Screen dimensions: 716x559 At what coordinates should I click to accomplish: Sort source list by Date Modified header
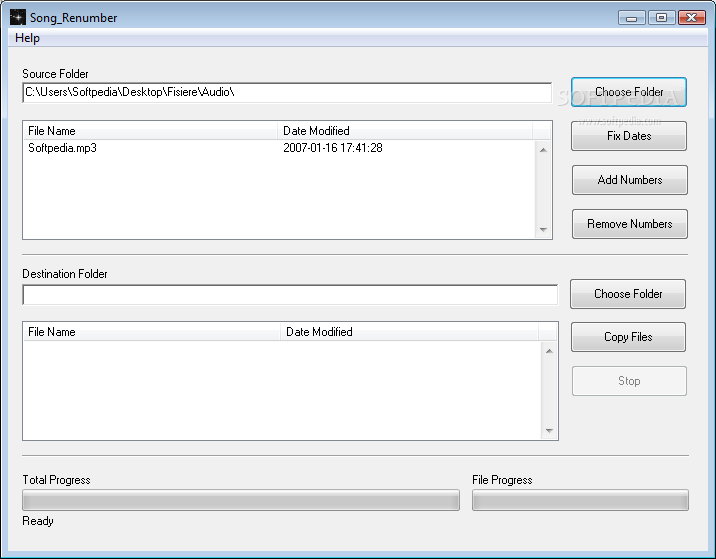[405, 131]
